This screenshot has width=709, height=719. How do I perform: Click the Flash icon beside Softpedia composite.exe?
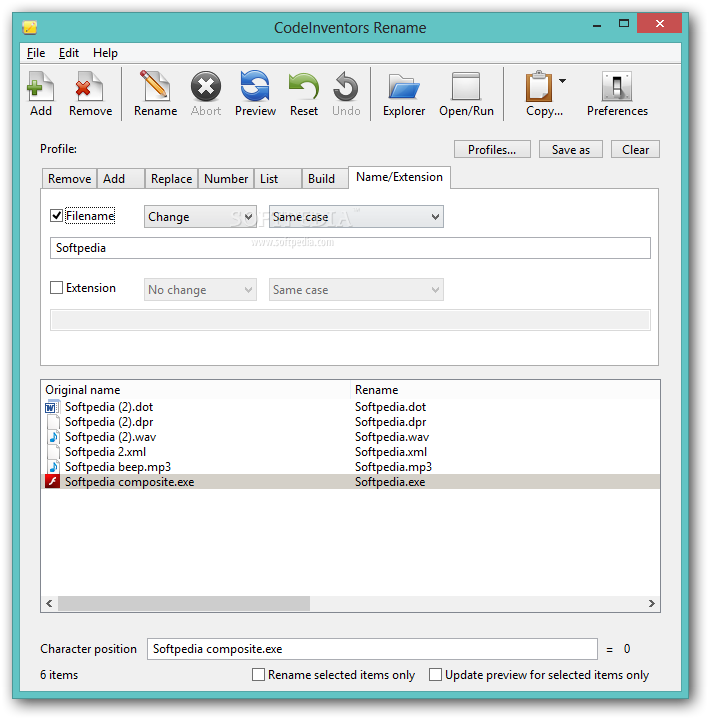coord(52,481)
